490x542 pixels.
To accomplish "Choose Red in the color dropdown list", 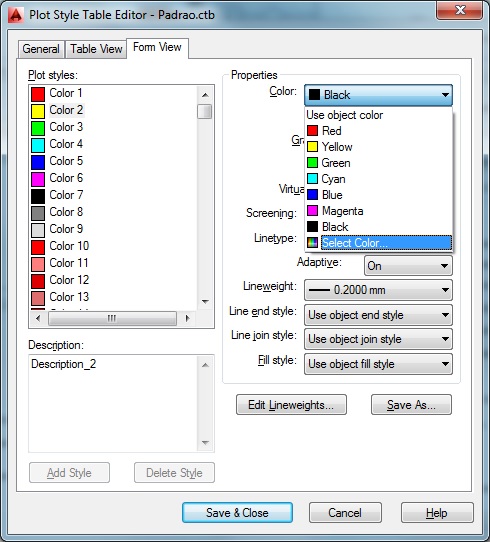I will (x=379, y=131).
